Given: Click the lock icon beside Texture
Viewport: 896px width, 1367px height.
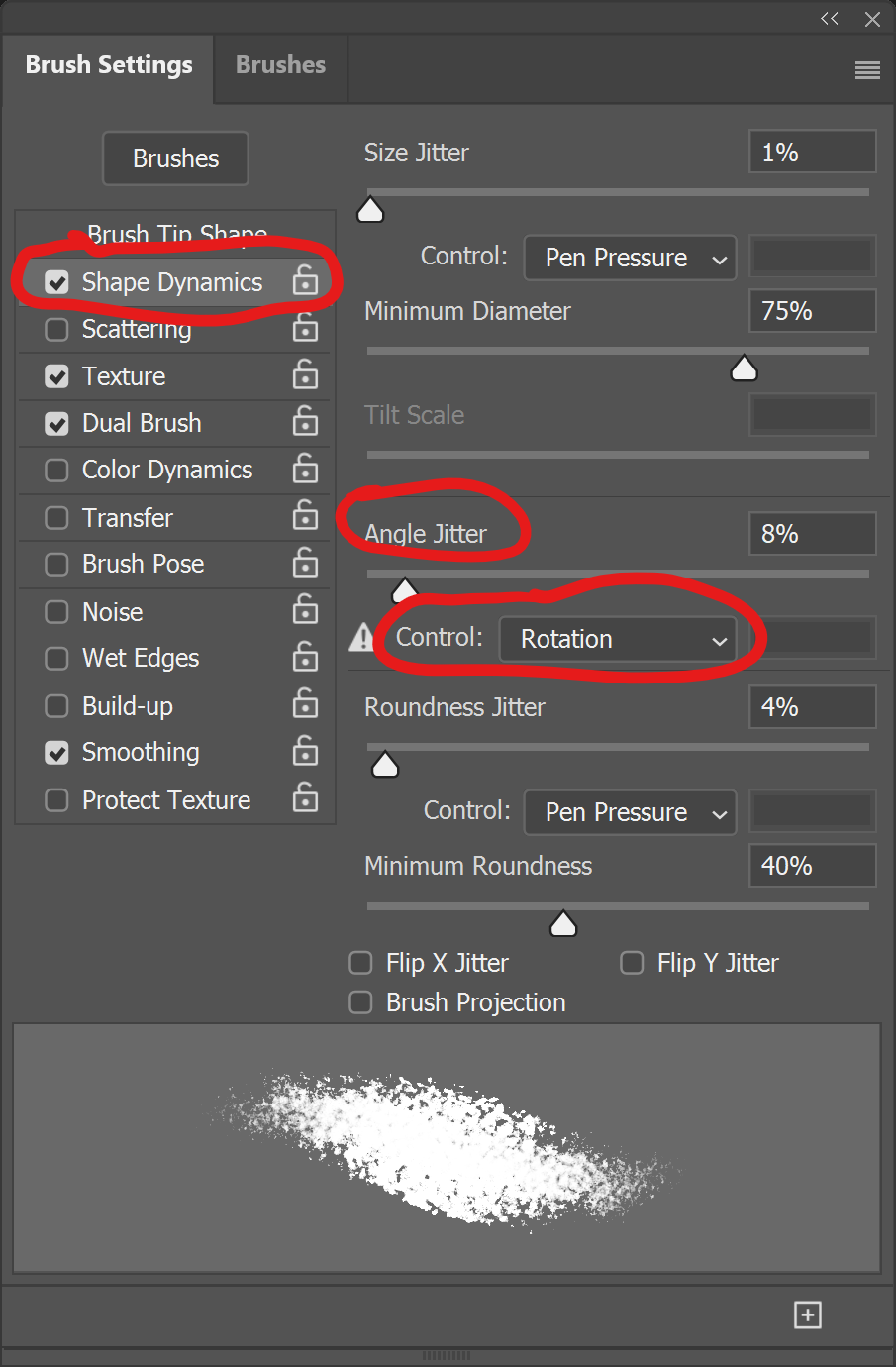Looking at the screenshot, I should coord(305,374).
